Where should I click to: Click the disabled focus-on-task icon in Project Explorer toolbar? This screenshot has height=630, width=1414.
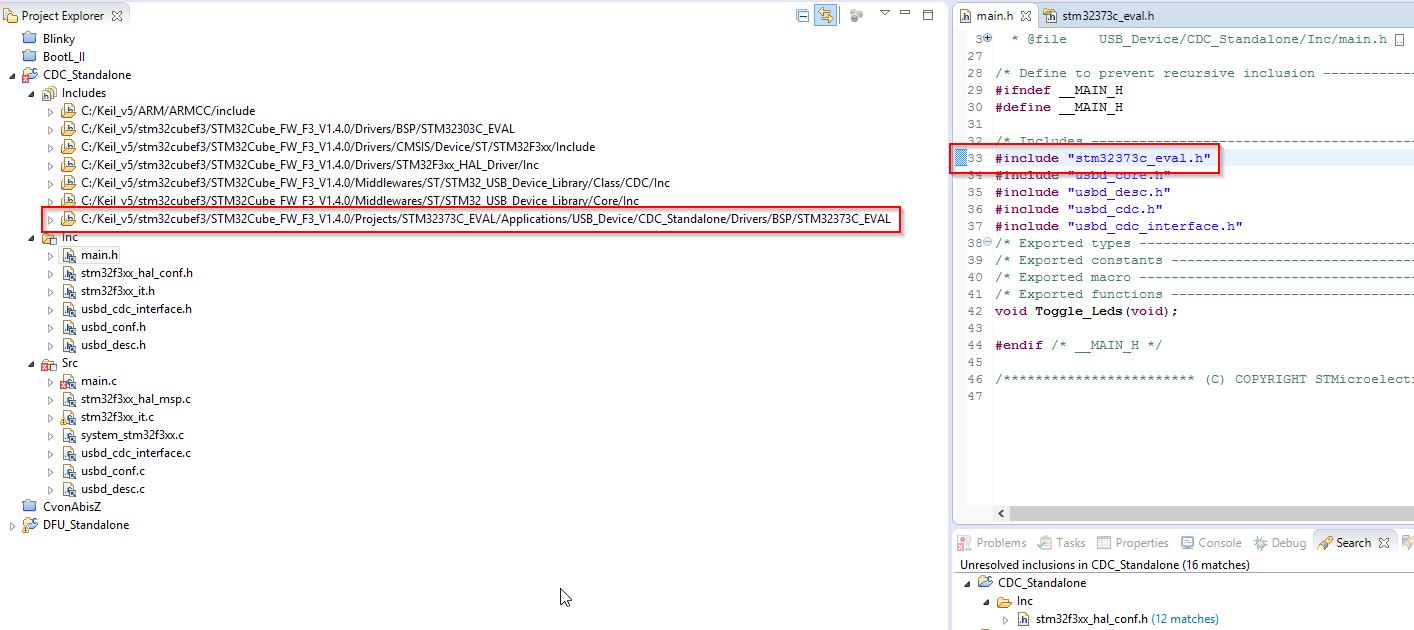[856, 15]
